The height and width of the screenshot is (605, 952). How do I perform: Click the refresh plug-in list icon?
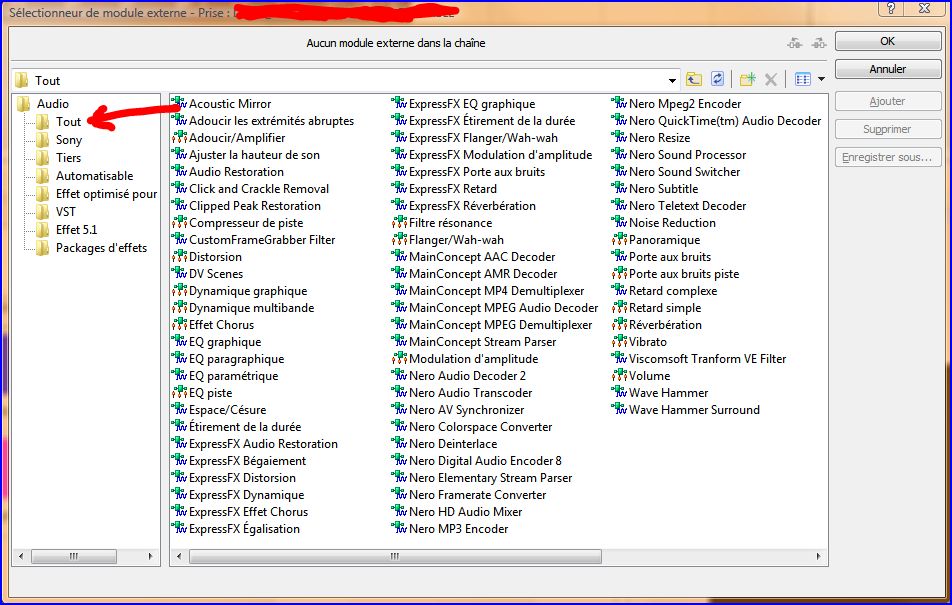pos(718,79)
